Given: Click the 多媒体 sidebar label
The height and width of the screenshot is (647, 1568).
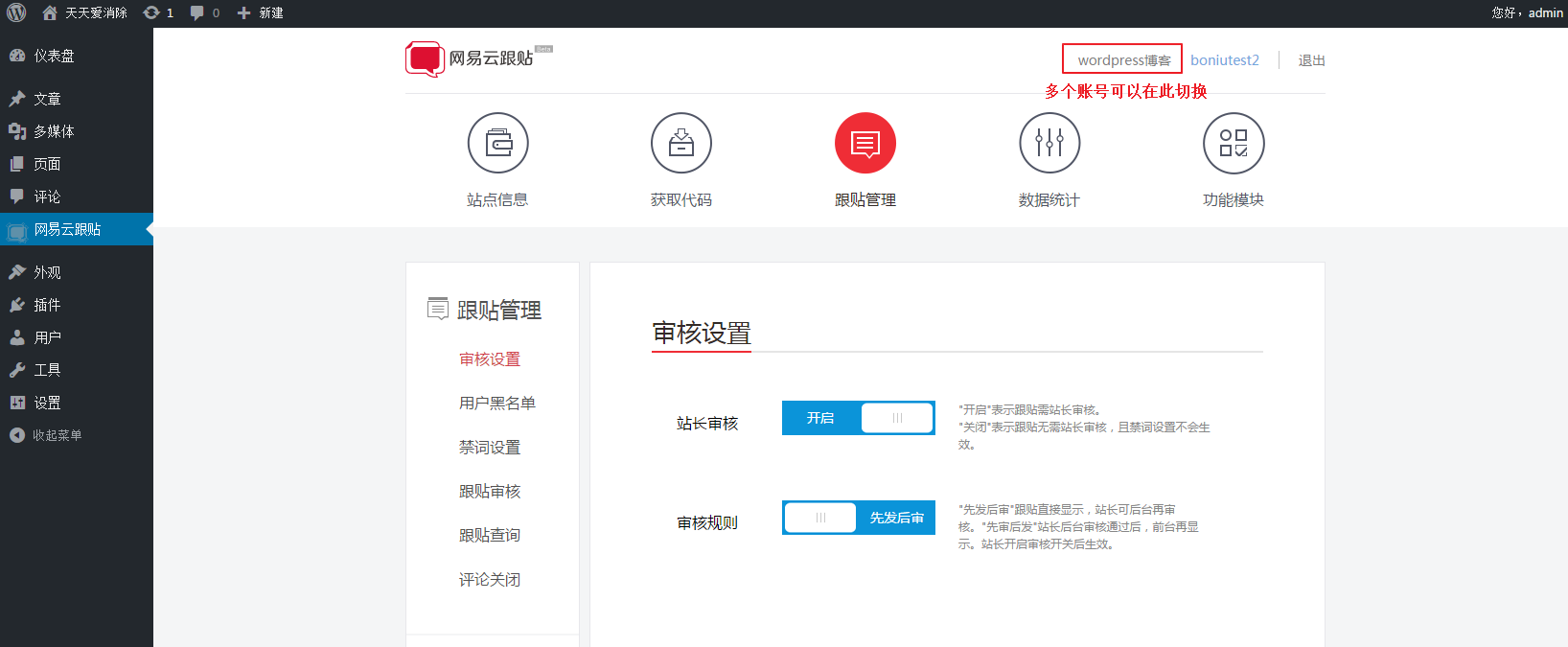Looking at the screenshot, I should tap(55, 131).
